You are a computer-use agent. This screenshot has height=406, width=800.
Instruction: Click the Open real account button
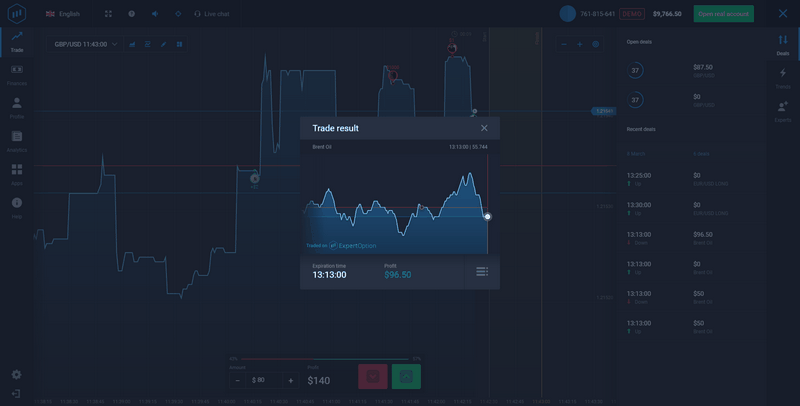tap(724, 14)
